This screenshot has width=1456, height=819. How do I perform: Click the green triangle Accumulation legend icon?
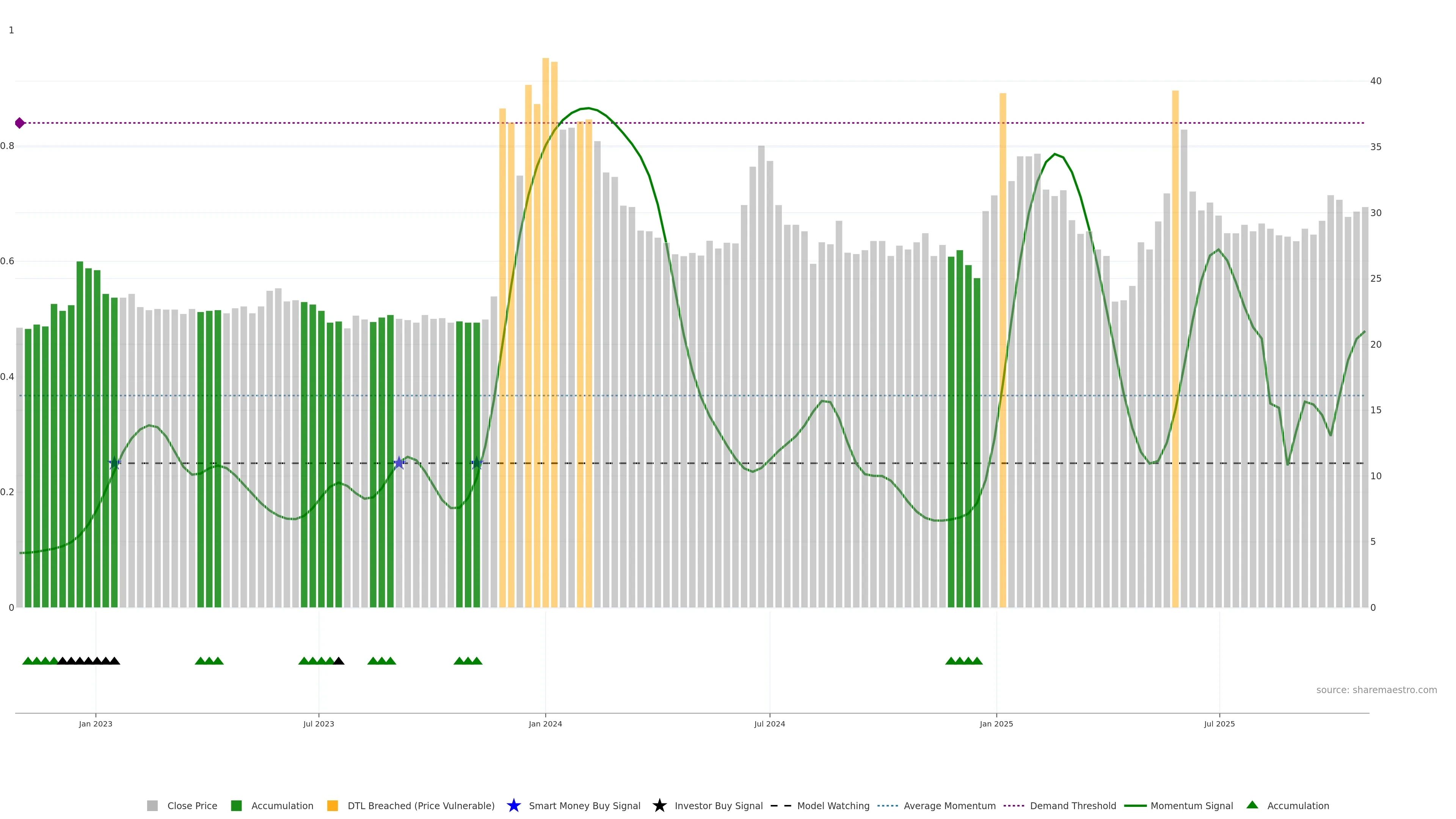(1252, 805)
